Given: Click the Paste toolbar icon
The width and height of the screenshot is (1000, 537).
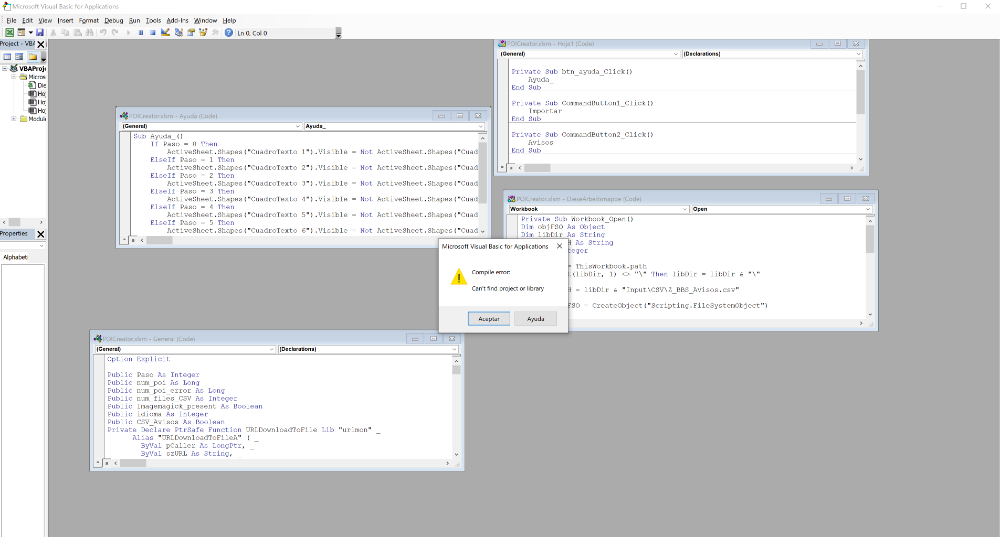Looking at the screenshot, I should tap(77, 33).
